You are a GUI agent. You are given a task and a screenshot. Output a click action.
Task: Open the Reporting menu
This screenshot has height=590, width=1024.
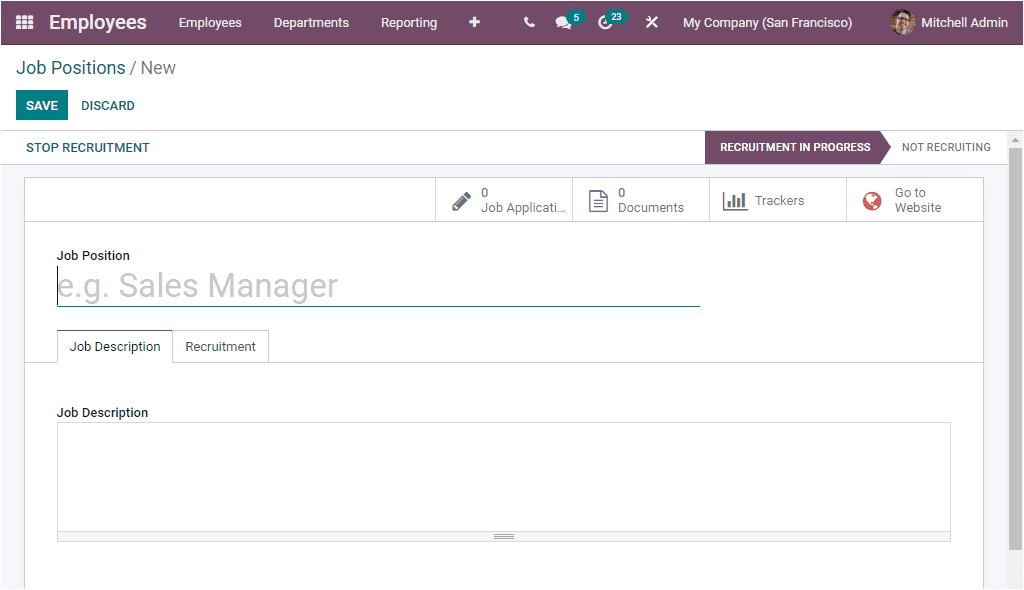(409, 22)
